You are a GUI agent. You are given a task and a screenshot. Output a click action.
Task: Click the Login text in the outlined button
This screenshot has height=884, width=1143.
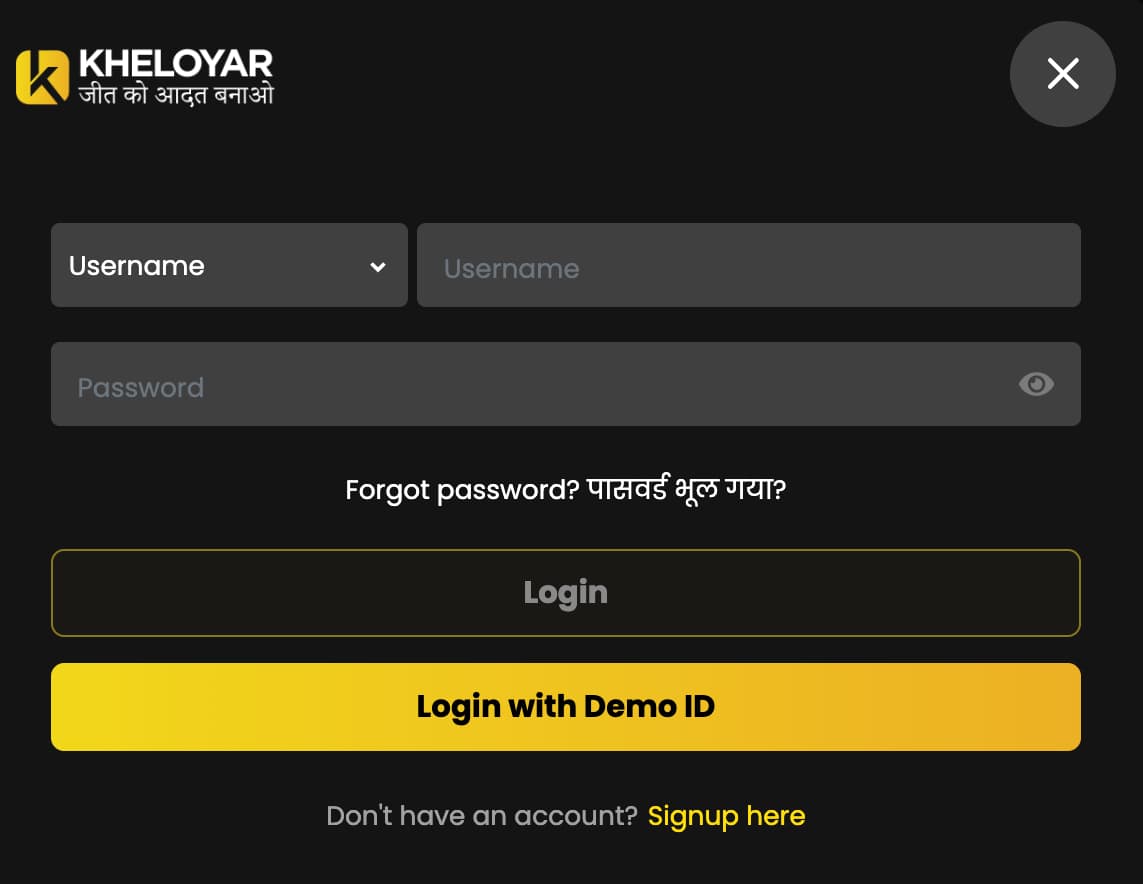[565, 592]
